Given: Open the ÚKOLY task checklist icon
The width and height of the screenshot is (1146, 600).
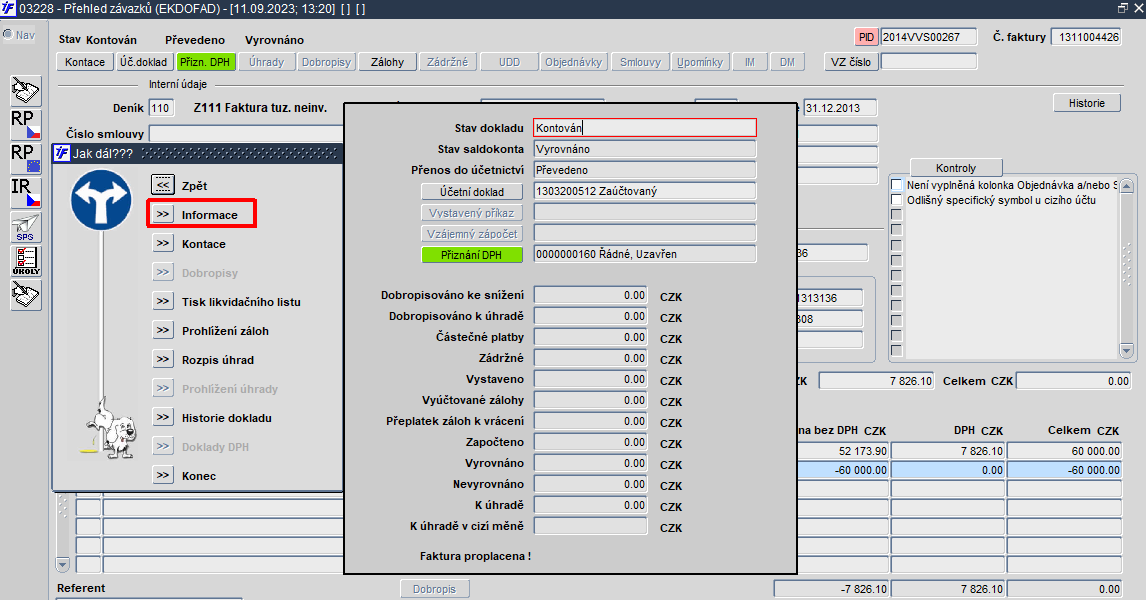Looking at the screenshot, I should point(25,261).
